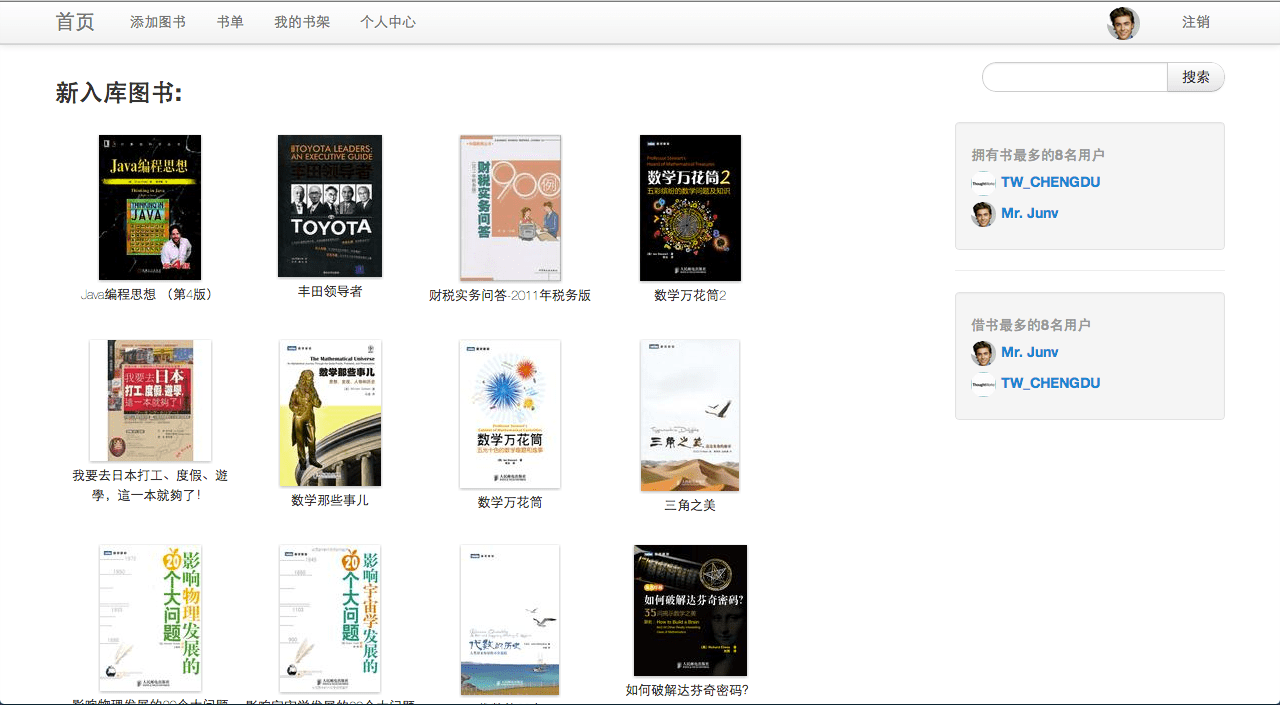Open the 财税实务问答 book cover
This screenshot has height=705, width=1280.
pyautogui.click(x=510, y=208)
